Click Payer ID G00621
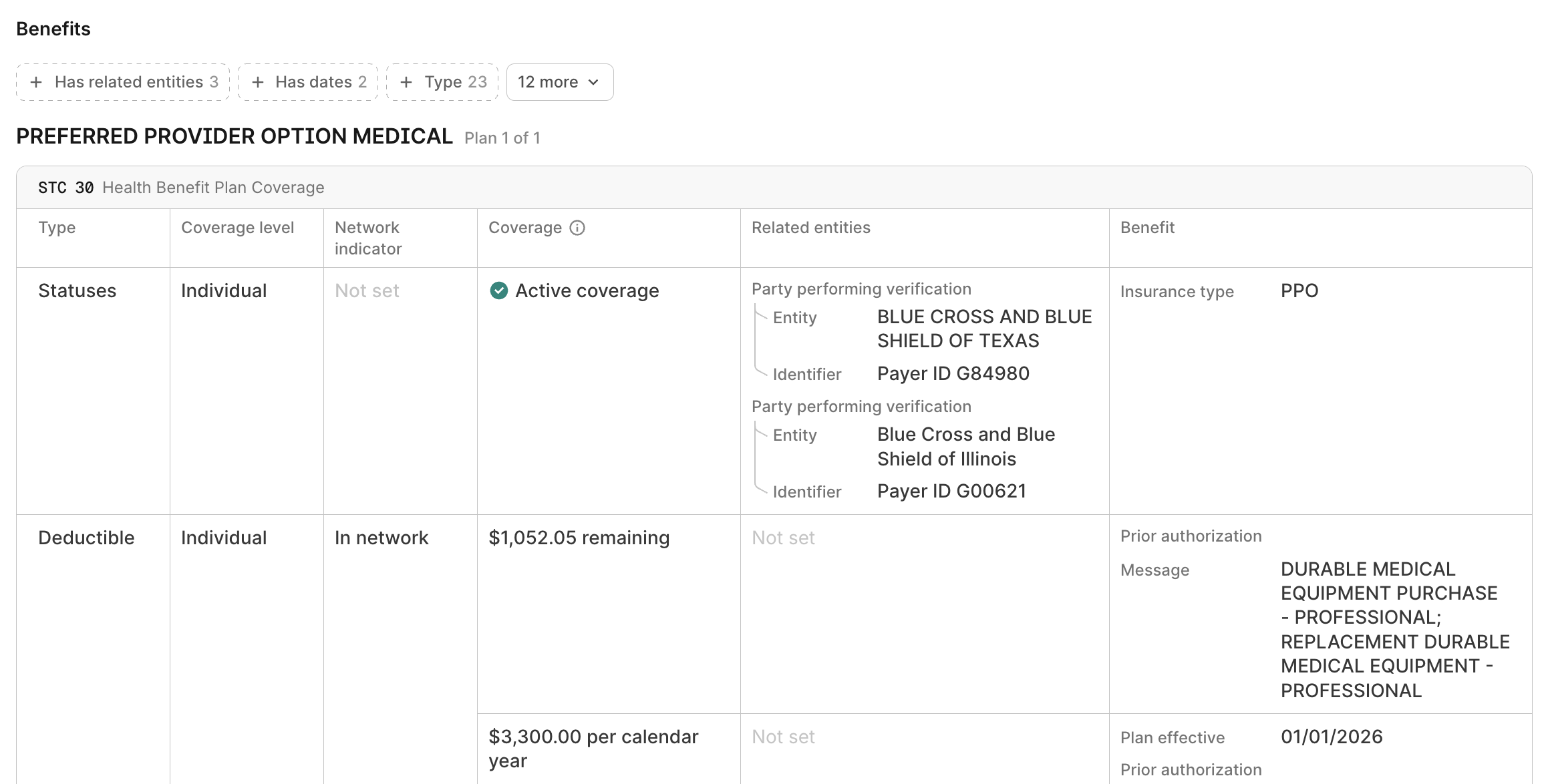The width and height of the screenshot is (1542, 784). click(951, 491)
